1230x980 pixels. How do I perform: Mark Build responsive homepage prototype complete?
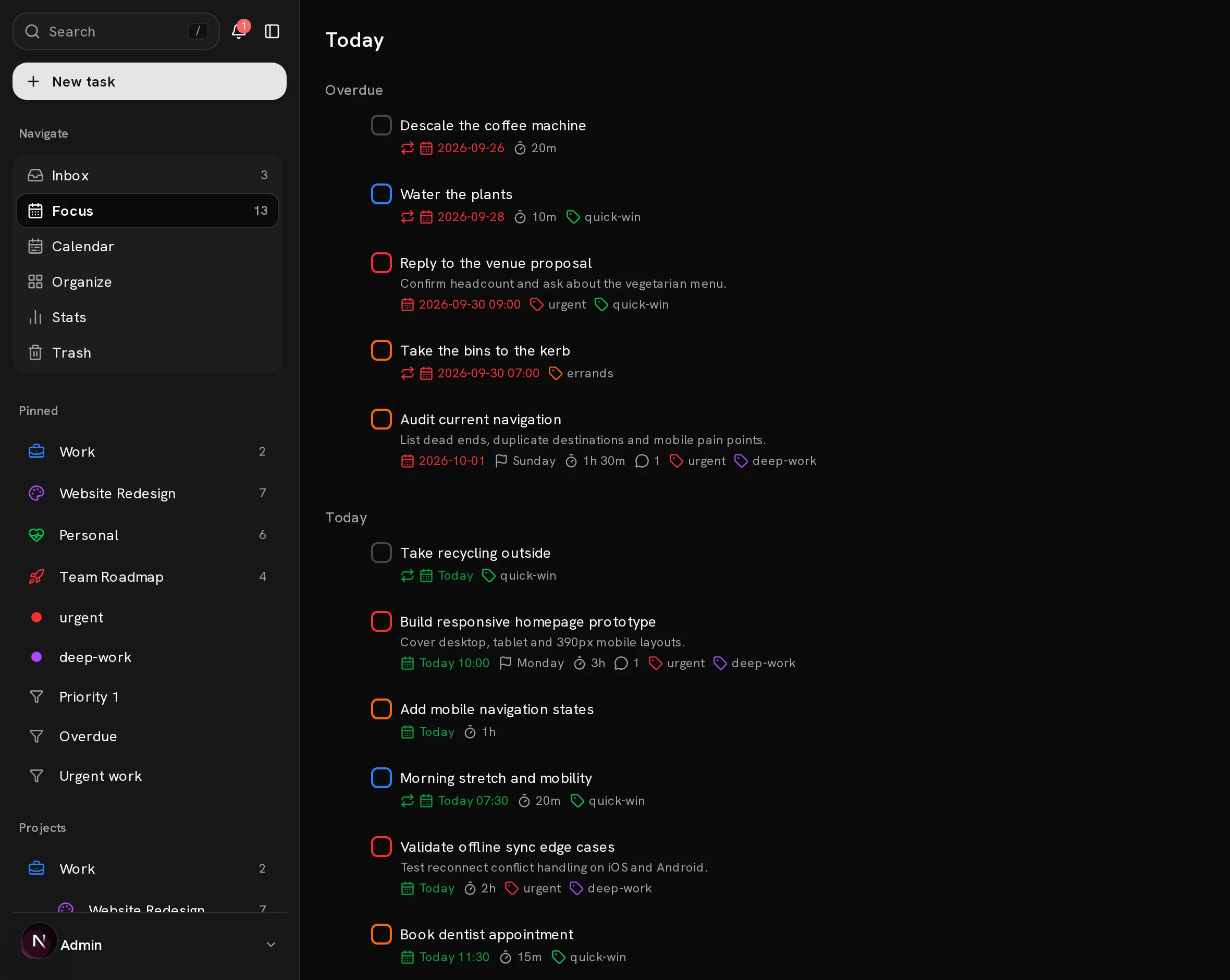pos(381,621)
